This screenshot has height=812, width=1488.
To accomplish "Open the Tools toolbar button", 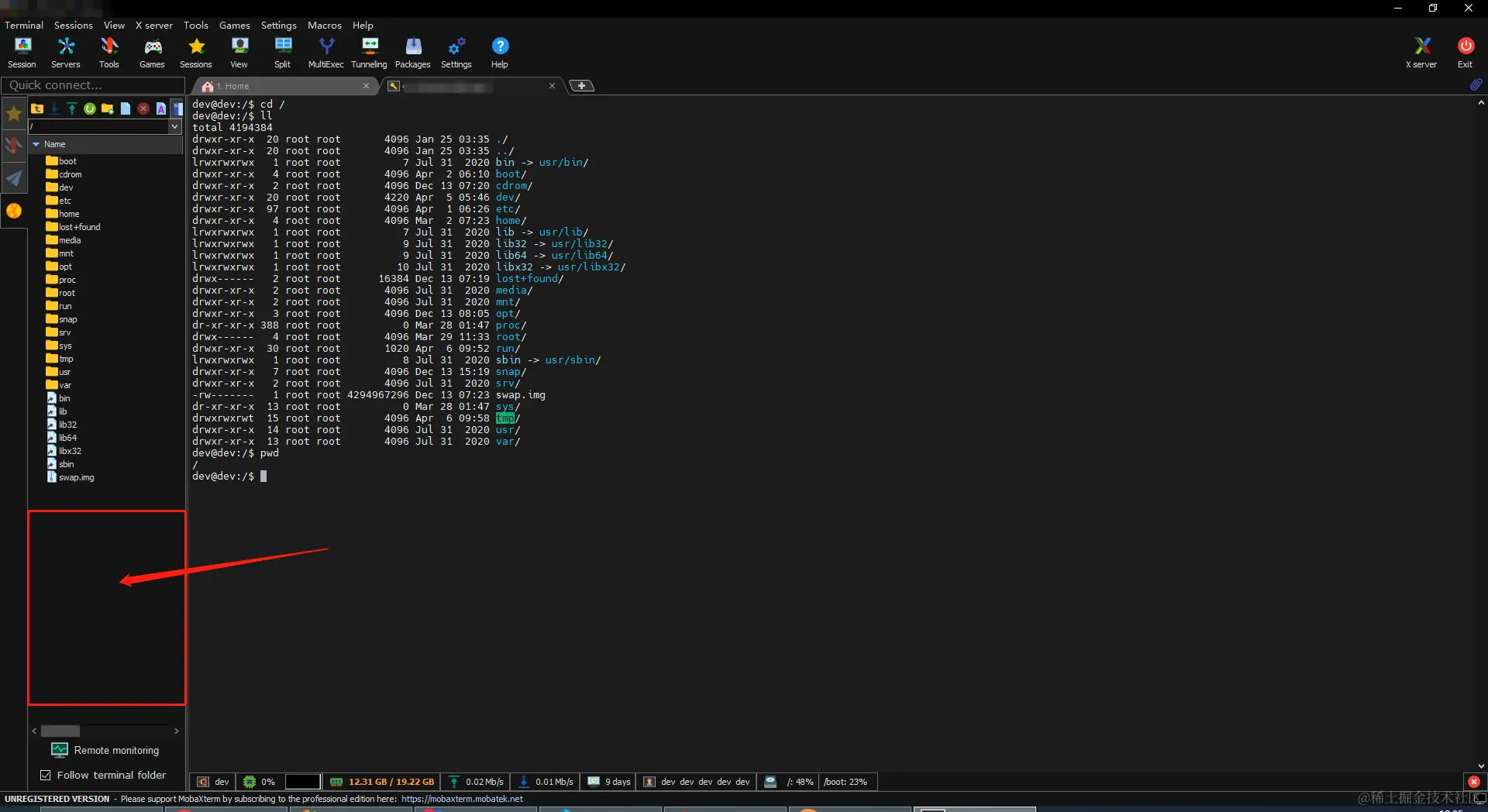I will tap(109, 53).
